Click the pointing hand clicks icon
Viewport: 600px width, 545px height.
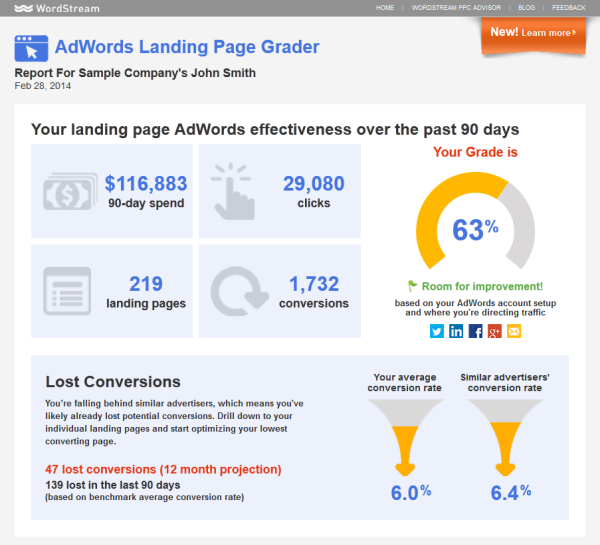coord(233,191)
